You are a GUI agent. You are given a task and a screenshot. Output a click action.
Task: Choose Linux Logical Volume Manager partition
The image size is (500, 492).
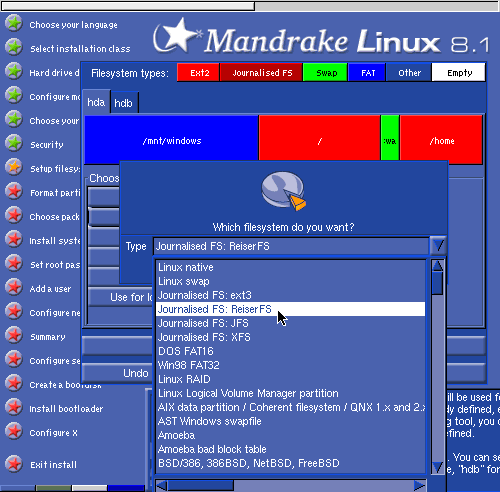click(290, 393)
